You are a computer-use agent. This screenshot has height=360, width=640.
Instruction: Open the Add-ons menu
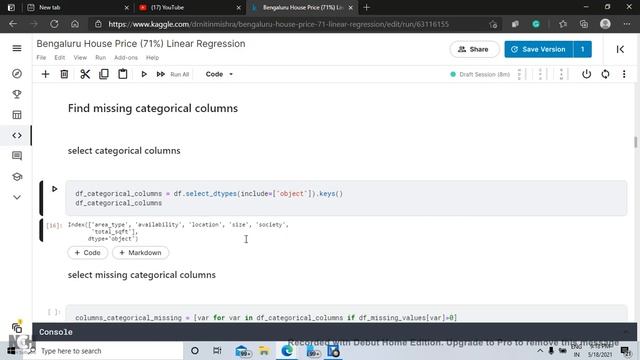click(x=126, y=58)
